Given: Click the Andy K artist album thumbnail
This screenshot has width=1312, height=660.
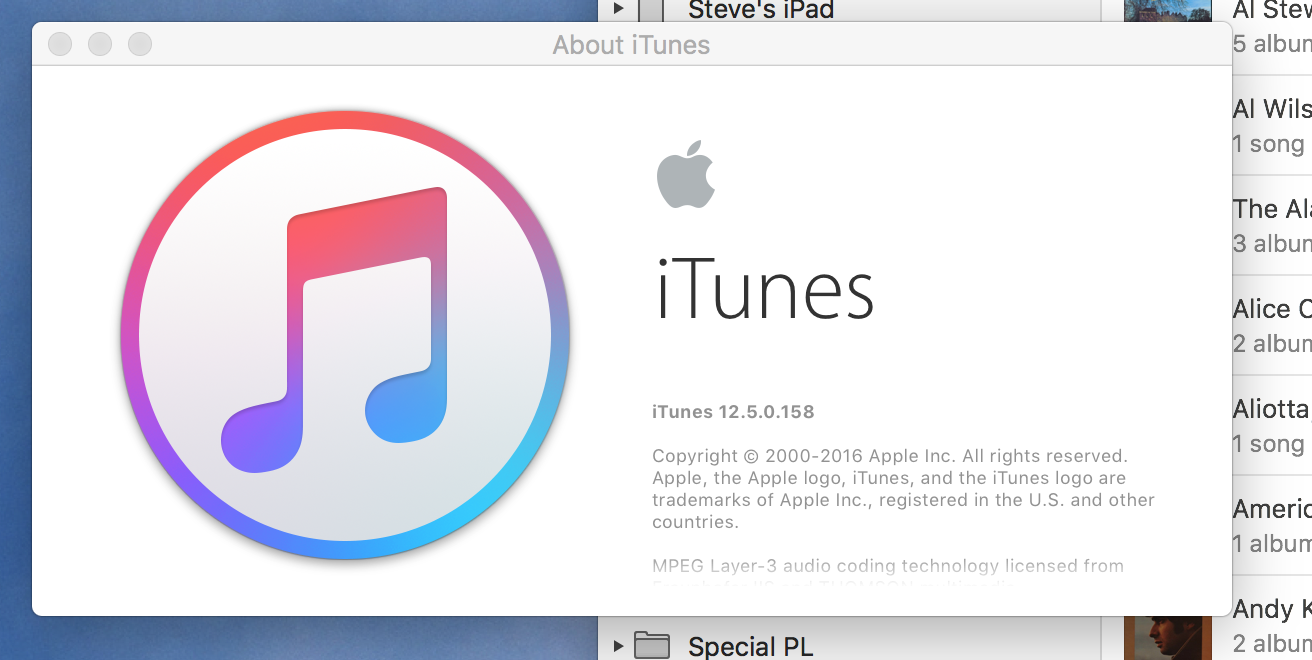Looking at the screenshot, I should pos(1168,638).
